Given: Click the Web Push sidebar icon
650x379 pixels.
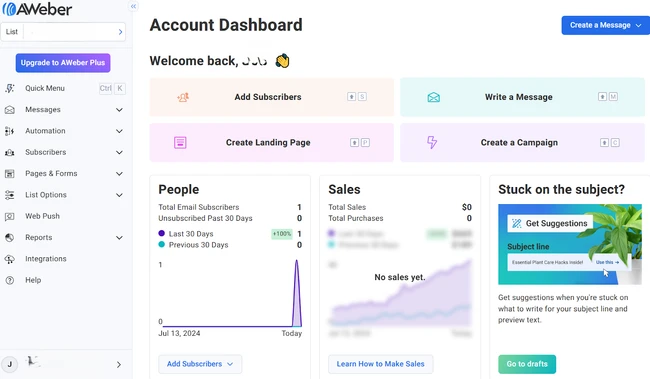Looking at the screenshot, I should coord(10,216).
